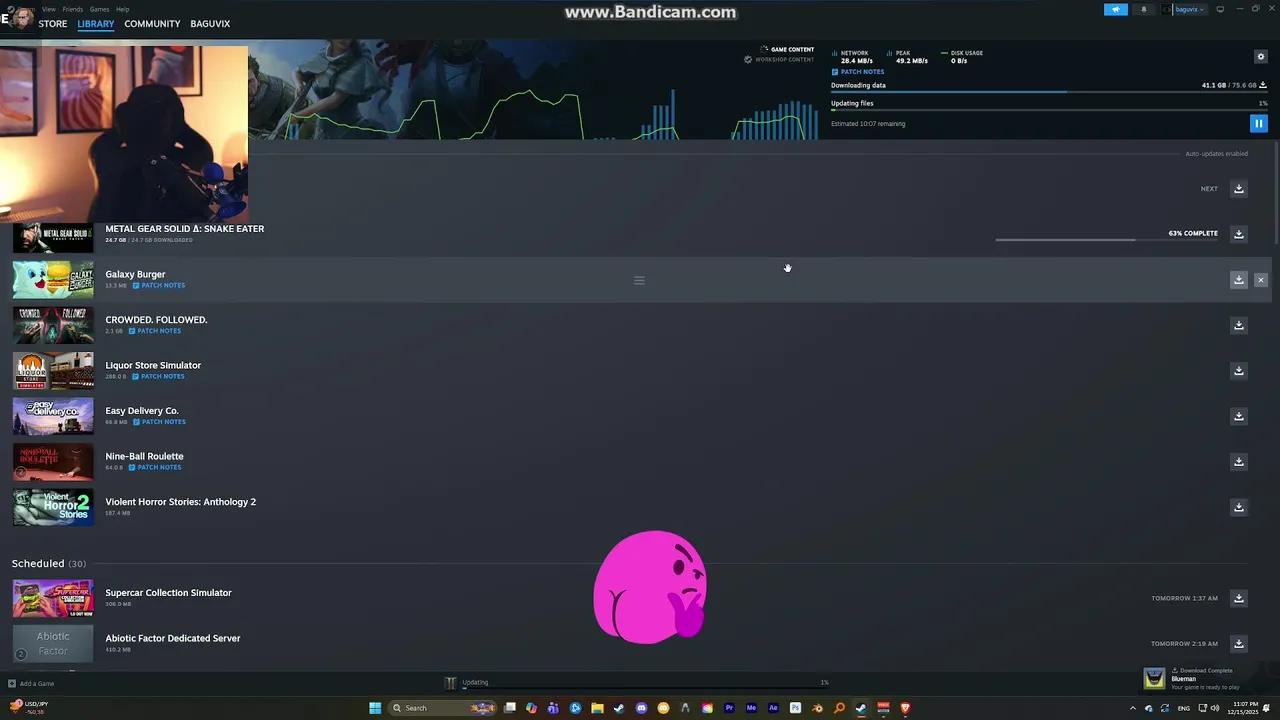
Task: Start the Easy Delivery Co. download
Action: (1238, 416)
